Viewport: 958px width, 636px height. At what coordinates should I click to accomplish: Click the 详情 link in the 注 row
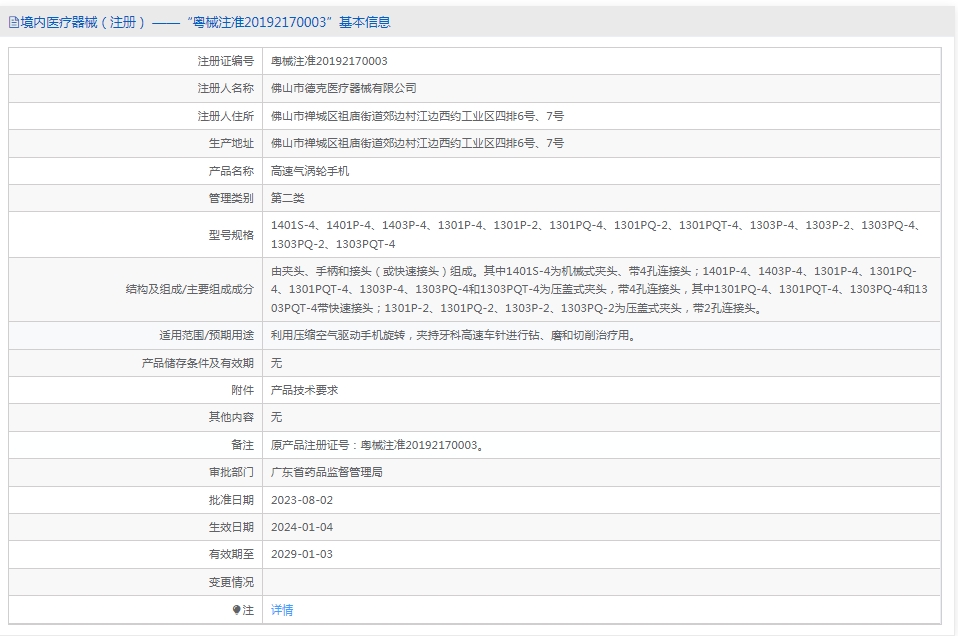282,610
